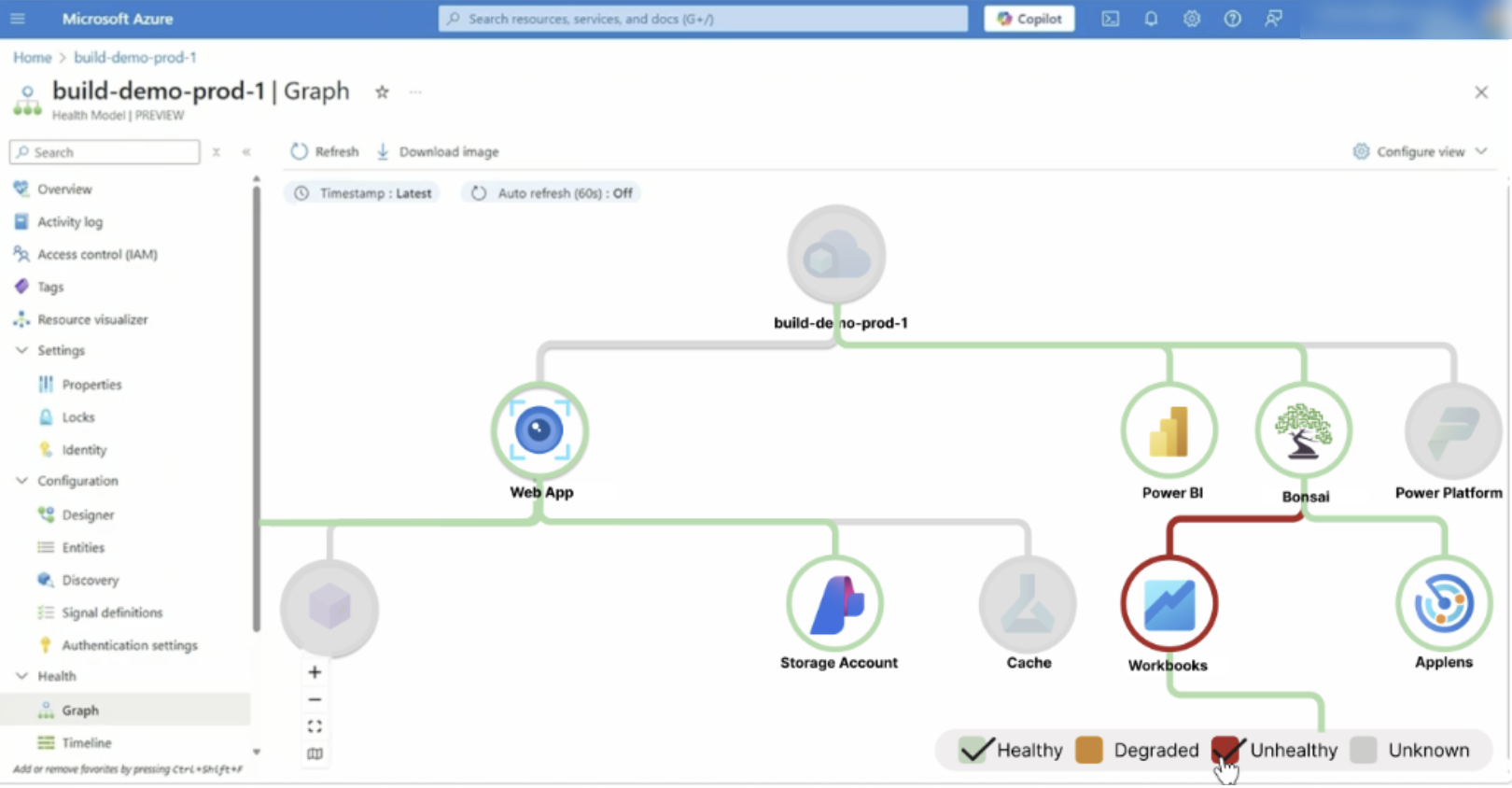
Task: Open the help question mark menu
Action: (x=1233, y=19)
